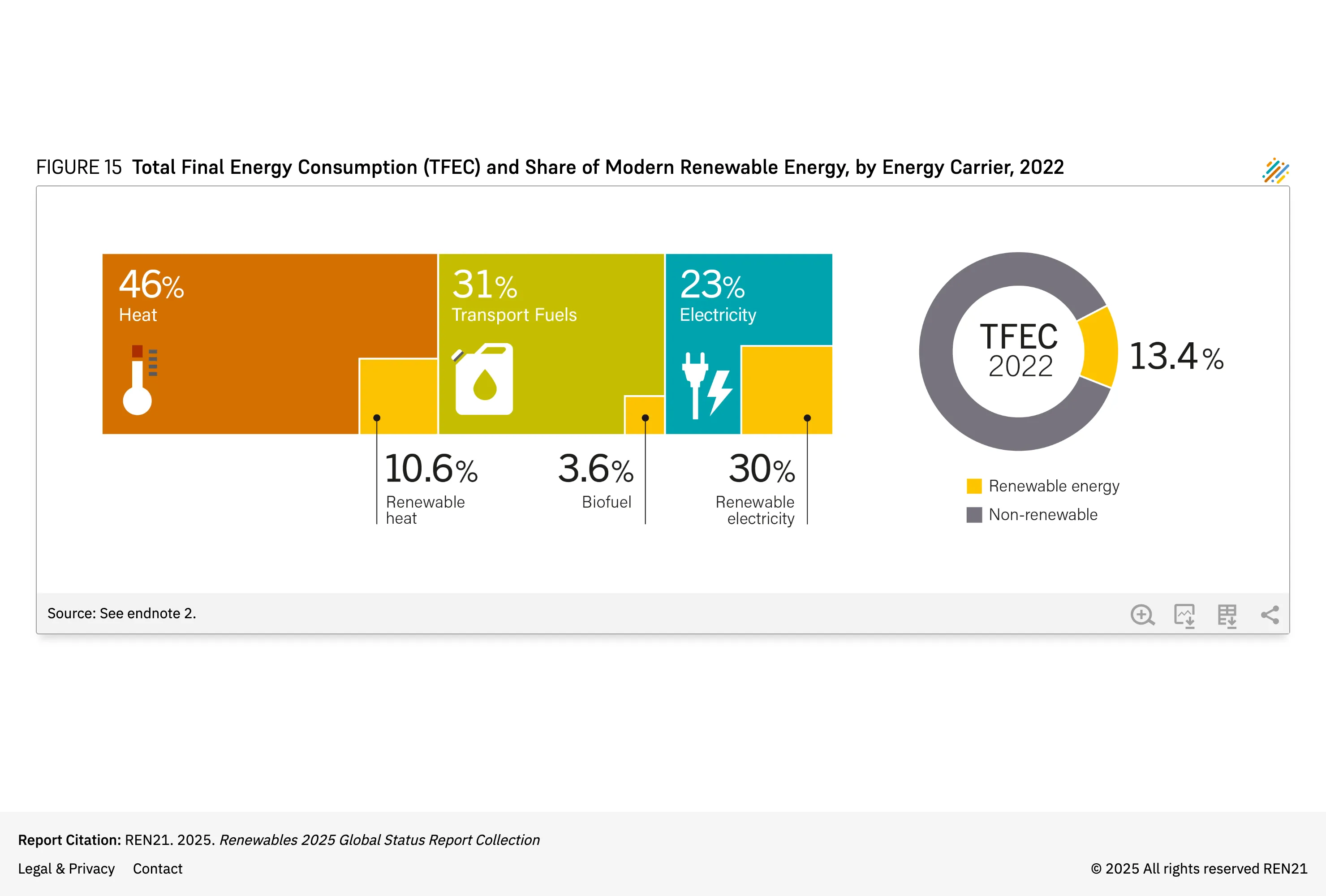The width and height of the screenshot is (1326, 896).
Task: Click the share icon
Action: 1270,615
